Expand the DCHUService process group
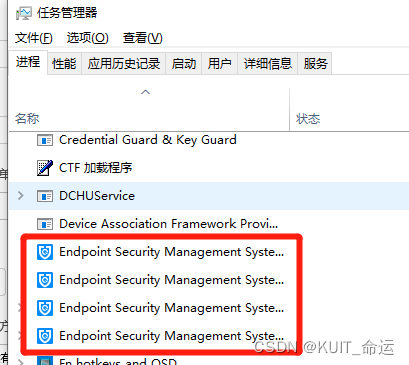Viewport: 409px width, 365px height. [x=21, y=196]
